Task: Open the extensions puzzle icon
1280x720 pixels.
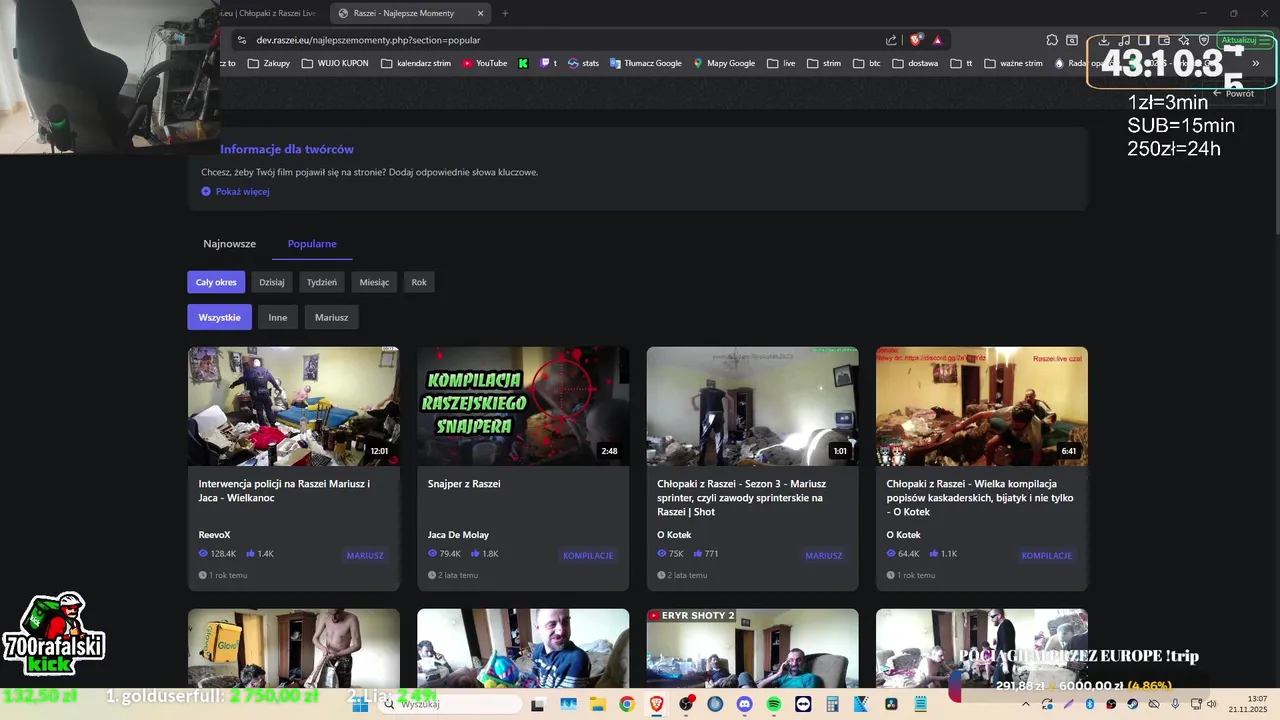Action: [x=1052, y=40]
